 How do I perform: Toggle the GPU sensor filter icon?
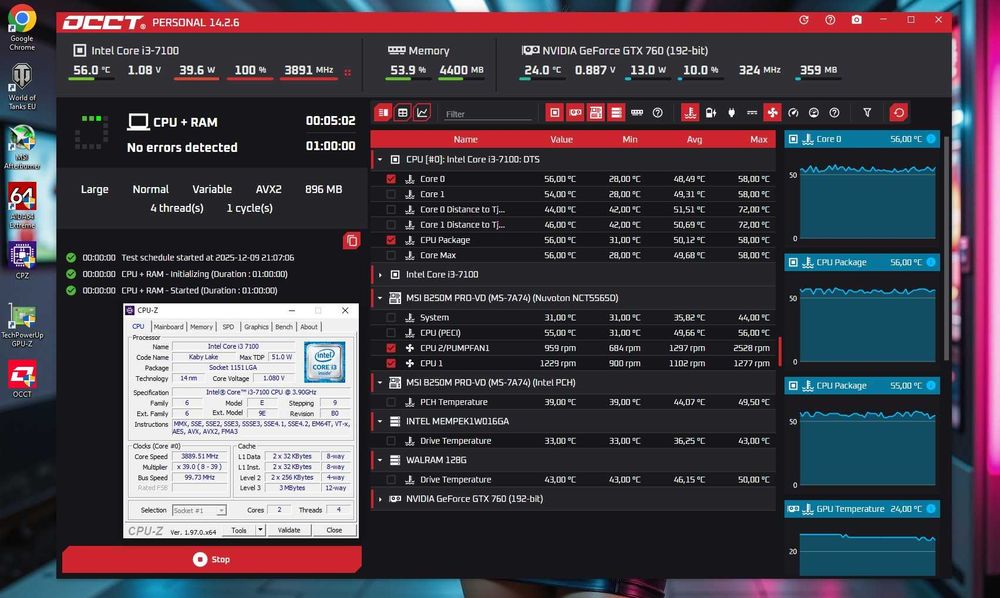click(x=575, y=113)
